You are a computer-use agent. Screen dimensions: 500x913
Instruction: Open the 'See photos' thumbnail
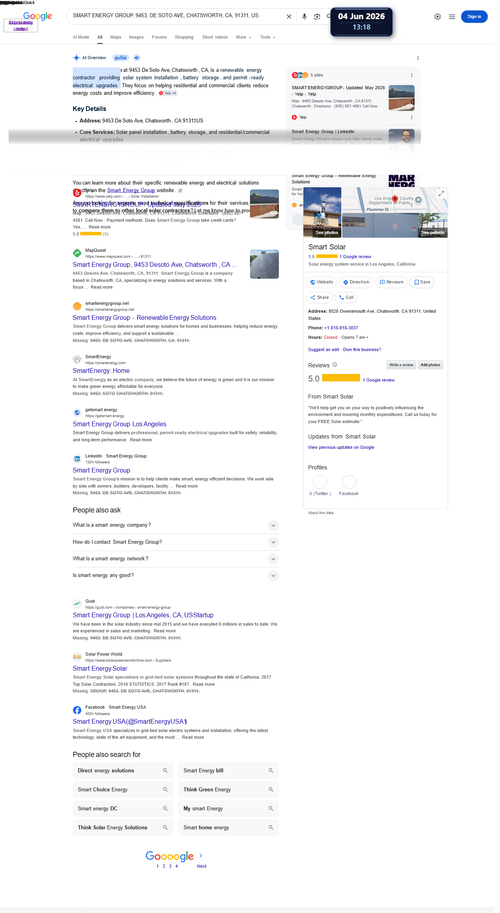pos(322,212)
